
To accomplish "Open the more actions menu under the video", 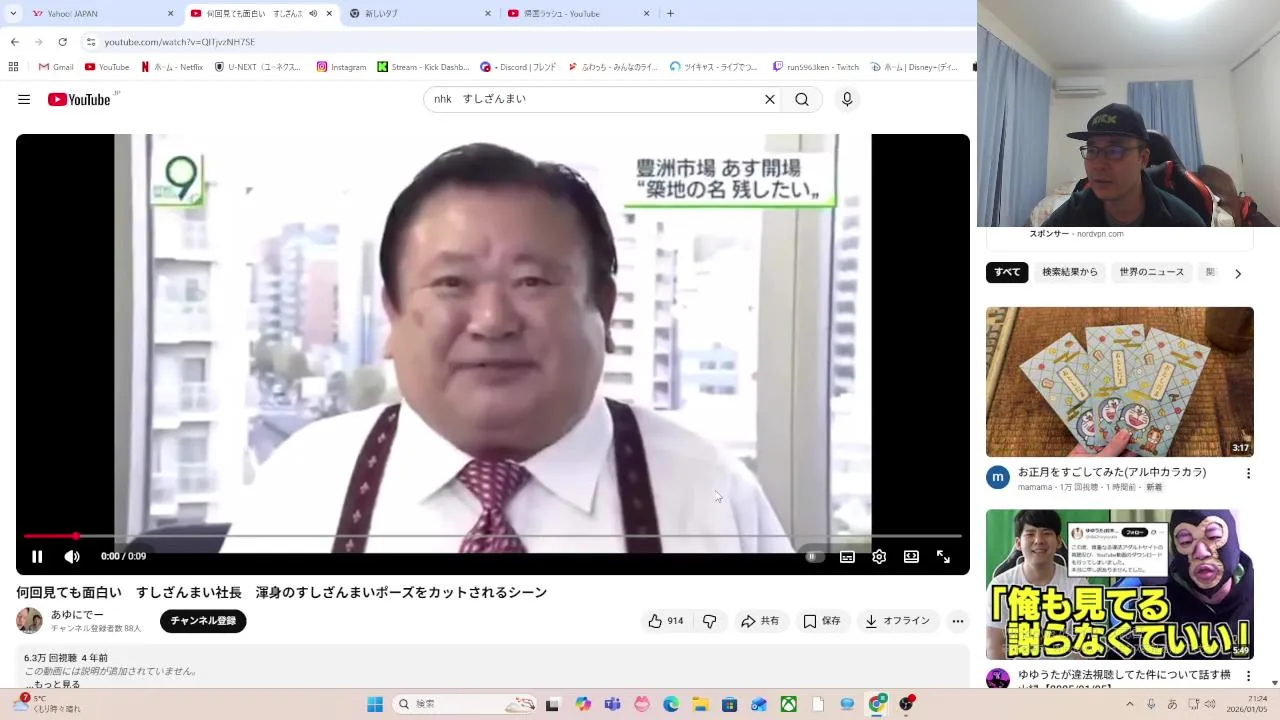I will coord(958,621).
